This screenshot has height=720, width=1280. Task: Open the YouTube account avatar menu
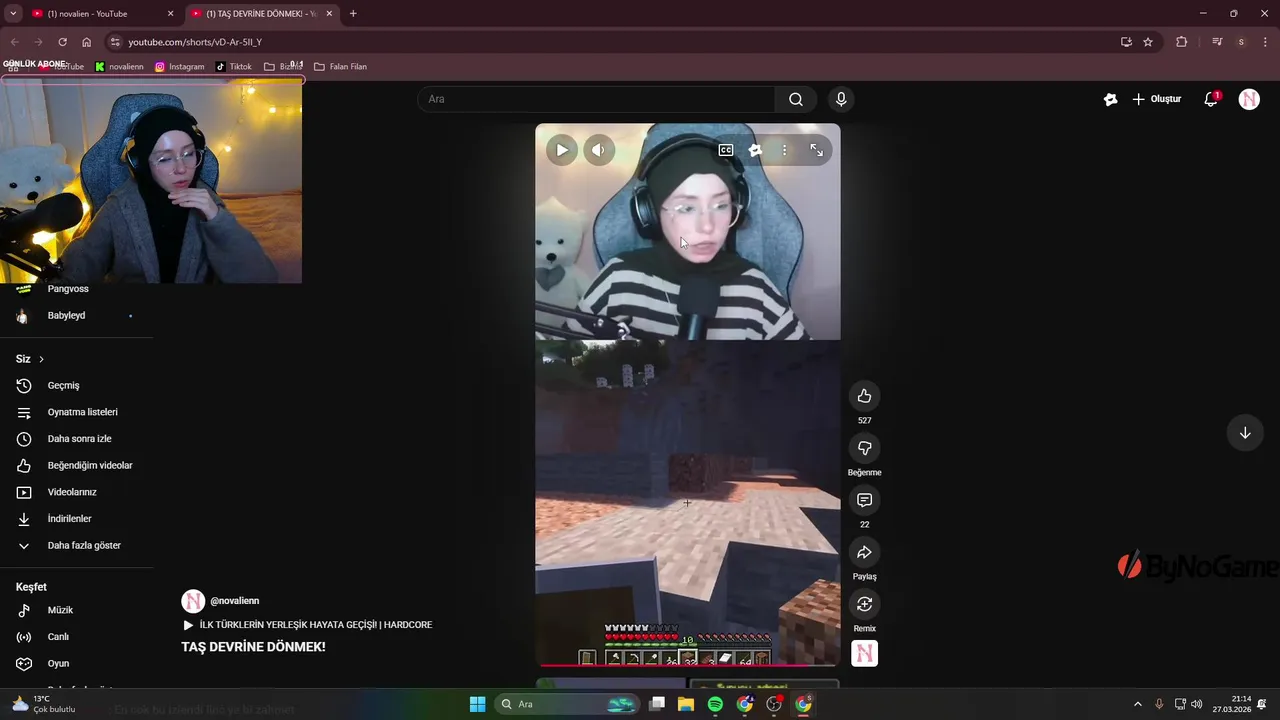click(1249, 99)
